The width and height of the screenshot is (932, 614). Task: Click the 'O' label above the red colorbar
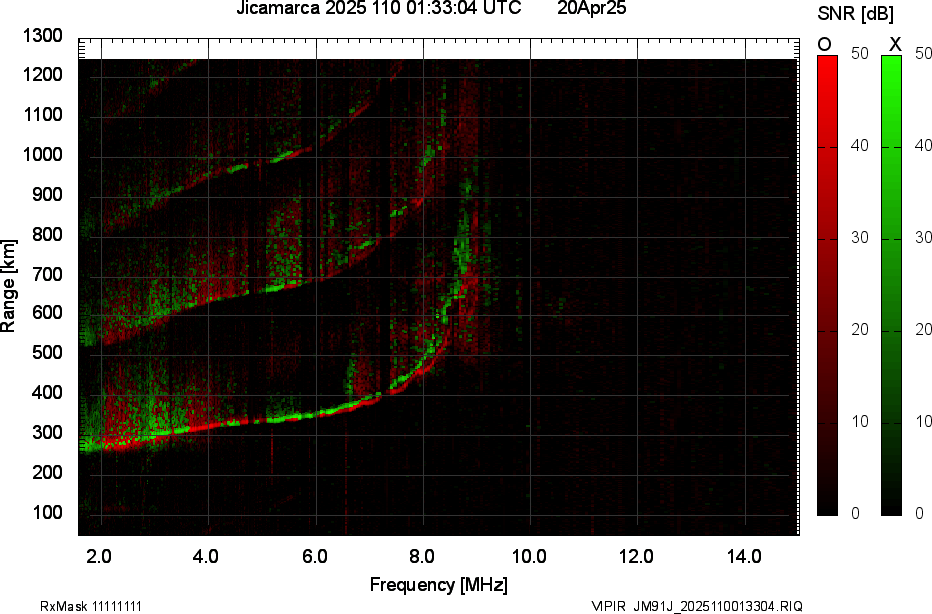tap(824, 45)
